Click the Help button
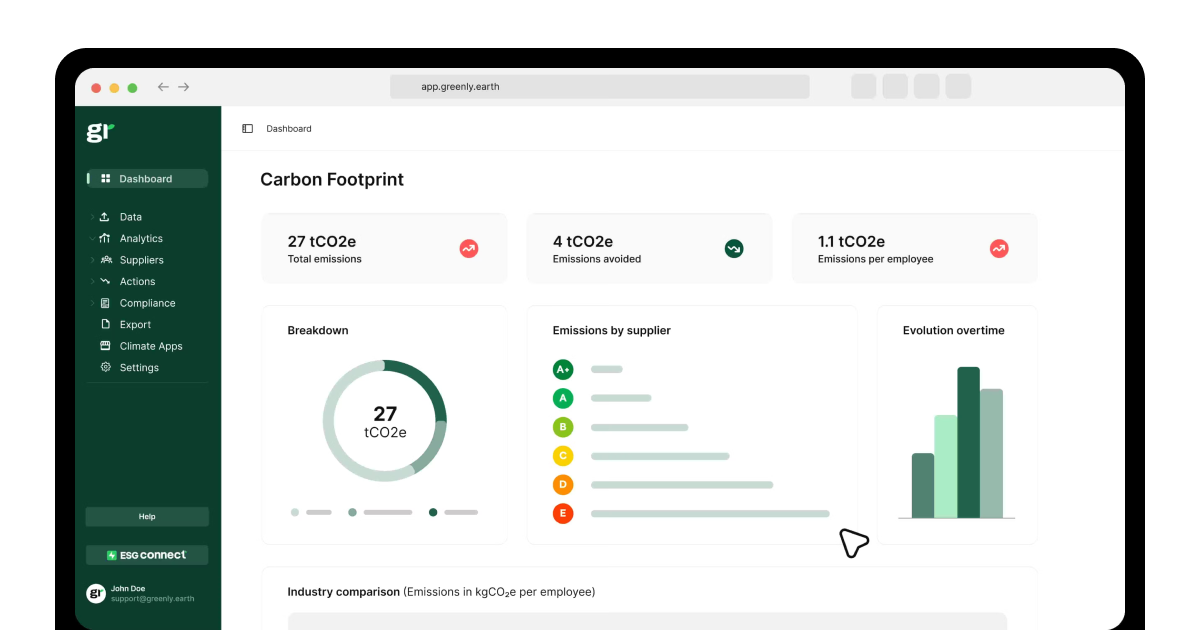 tap(147, 517)
